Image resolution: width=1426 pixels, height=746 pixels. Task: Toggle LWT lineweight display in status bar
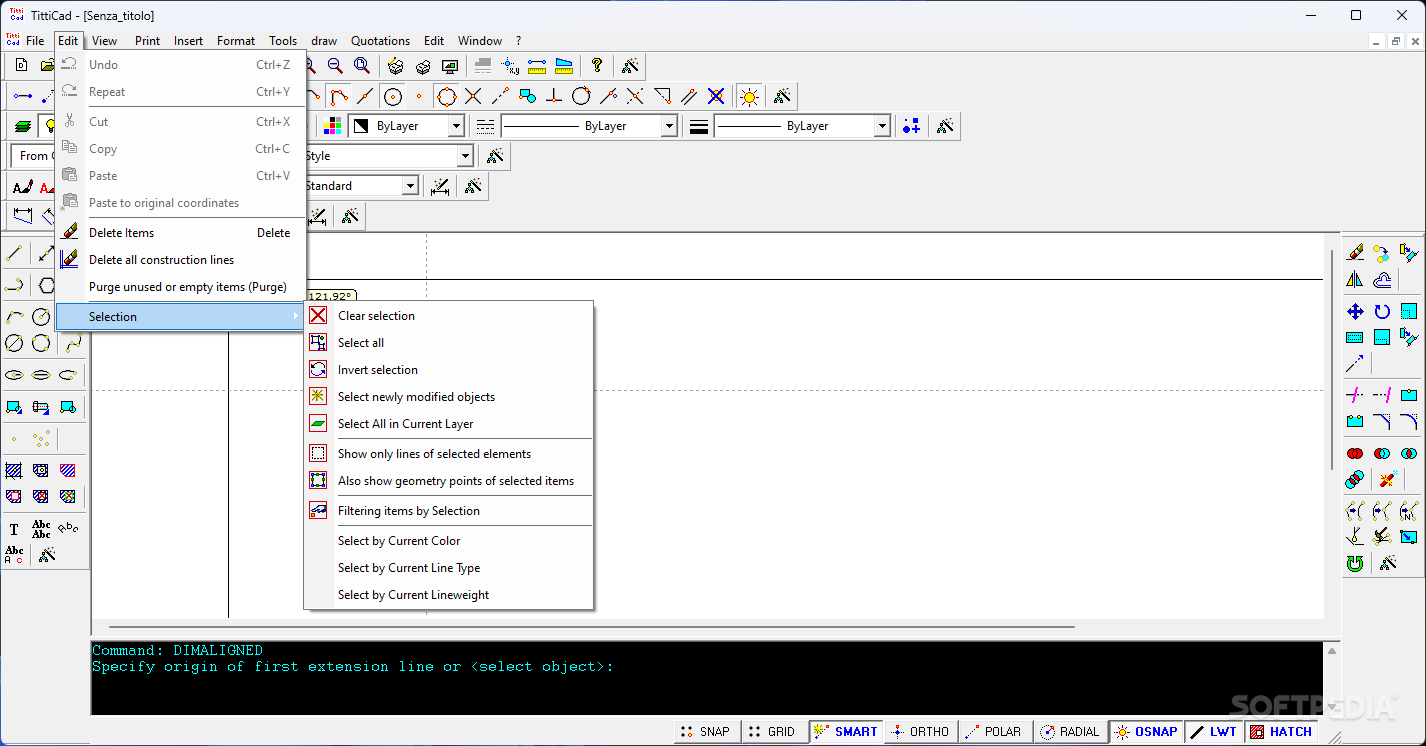coord(1214,732)
